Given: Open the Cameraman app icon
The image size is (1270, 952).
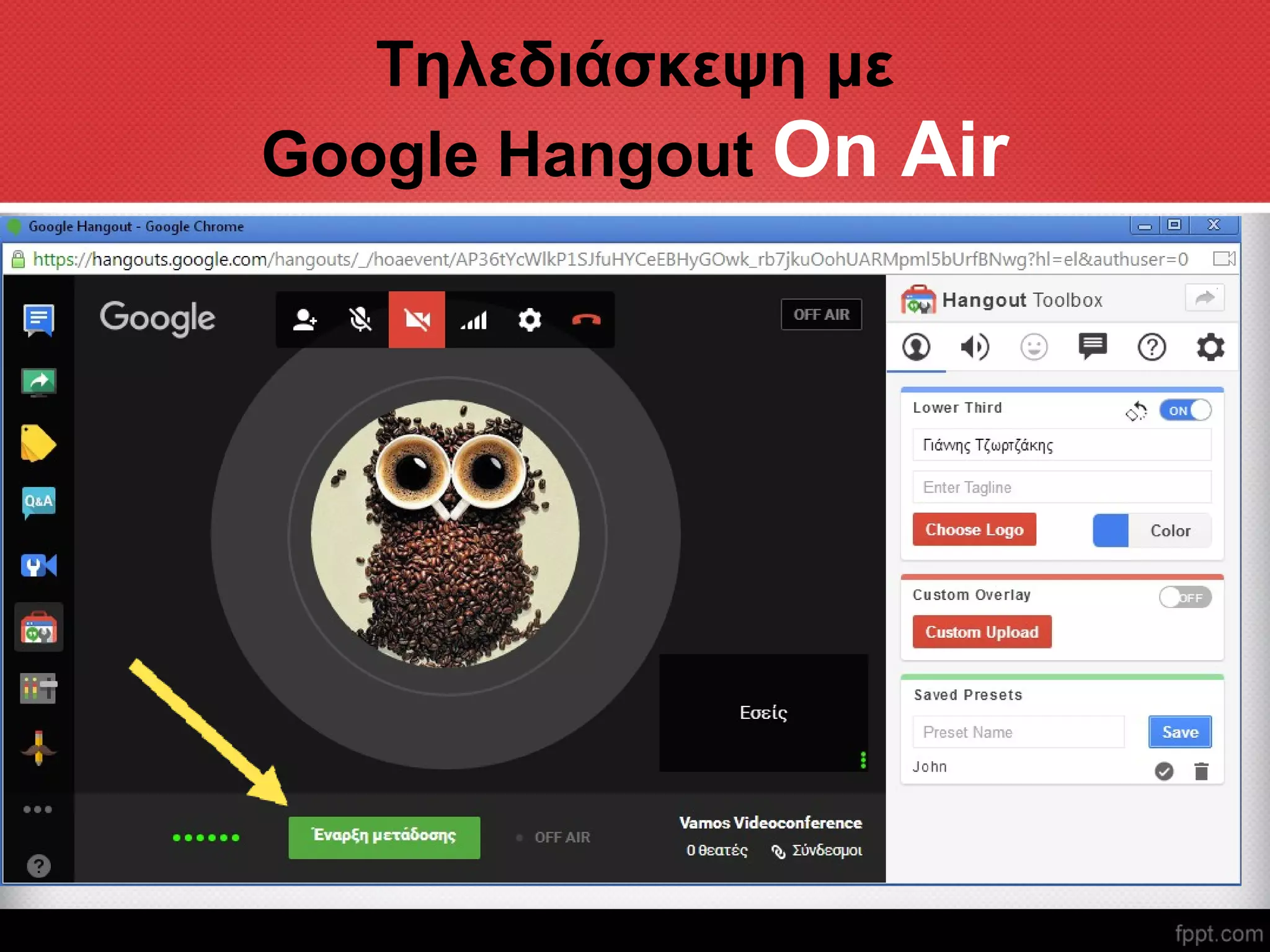Looking at the screenshot, I should click(38, 565).
